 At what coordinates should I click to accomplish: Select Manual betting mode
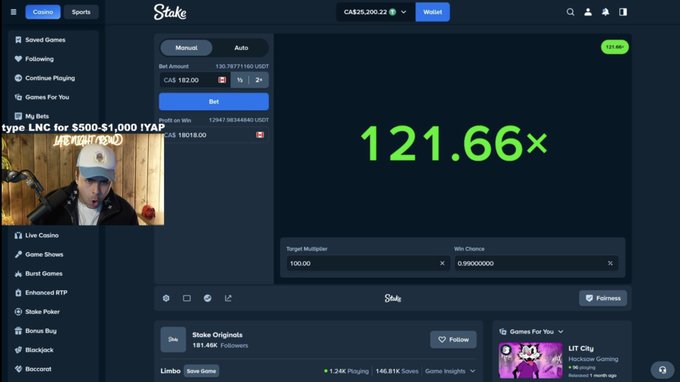click(x=186, y=48)
